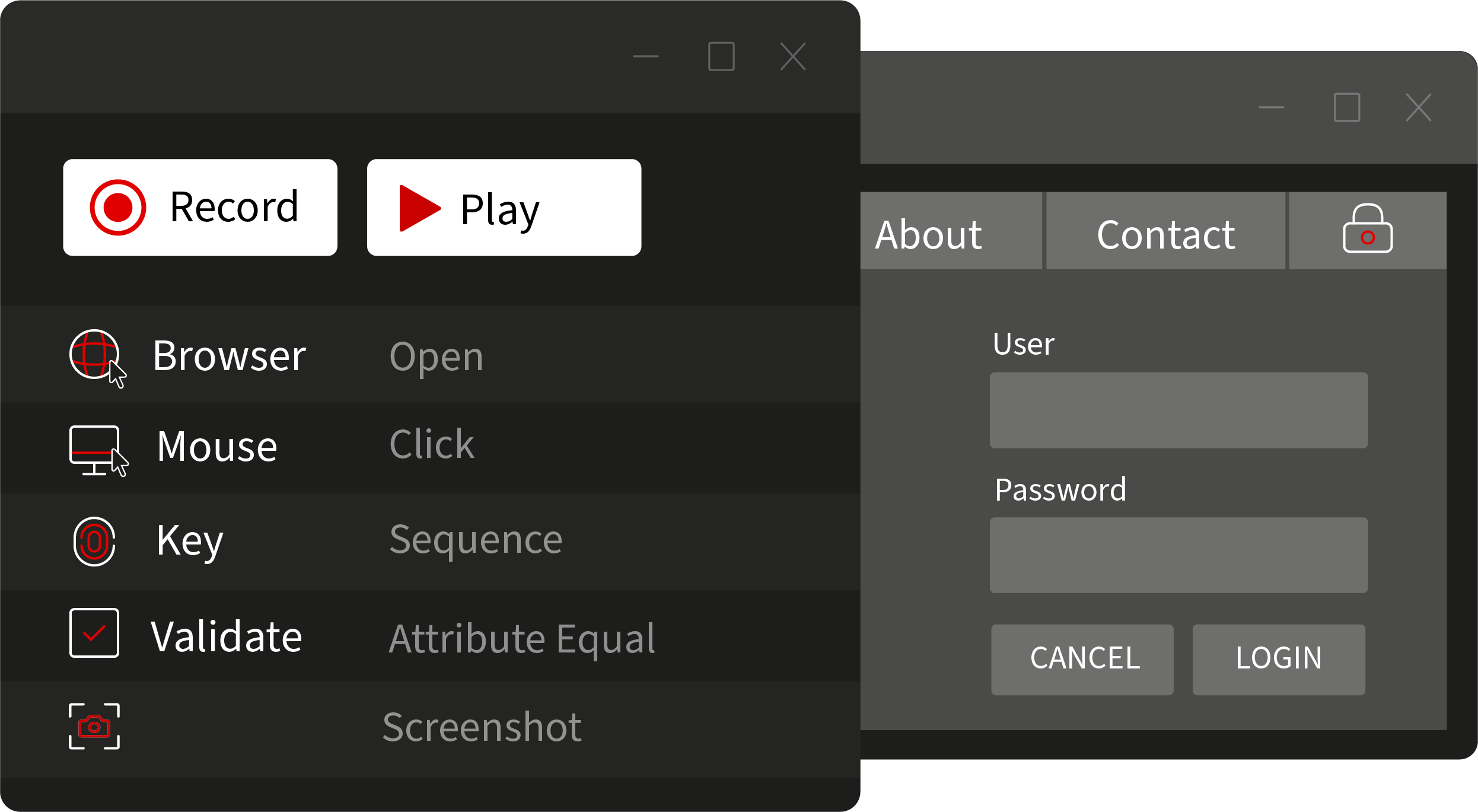Click the Screenshot camera icon
The width and height of the screenshot is (1478, 812).
click(94, 727)
